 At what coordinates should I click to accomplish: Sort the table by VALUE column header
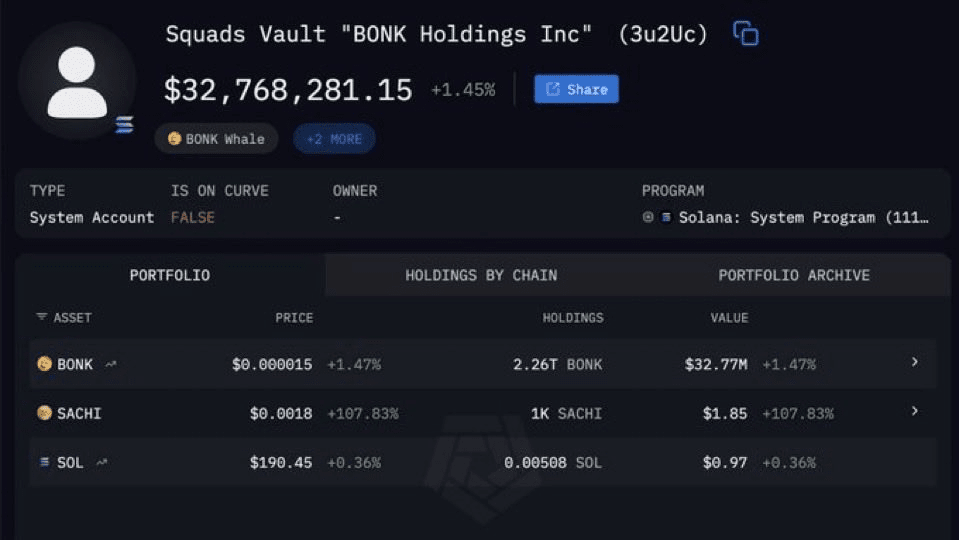(729, 317)
